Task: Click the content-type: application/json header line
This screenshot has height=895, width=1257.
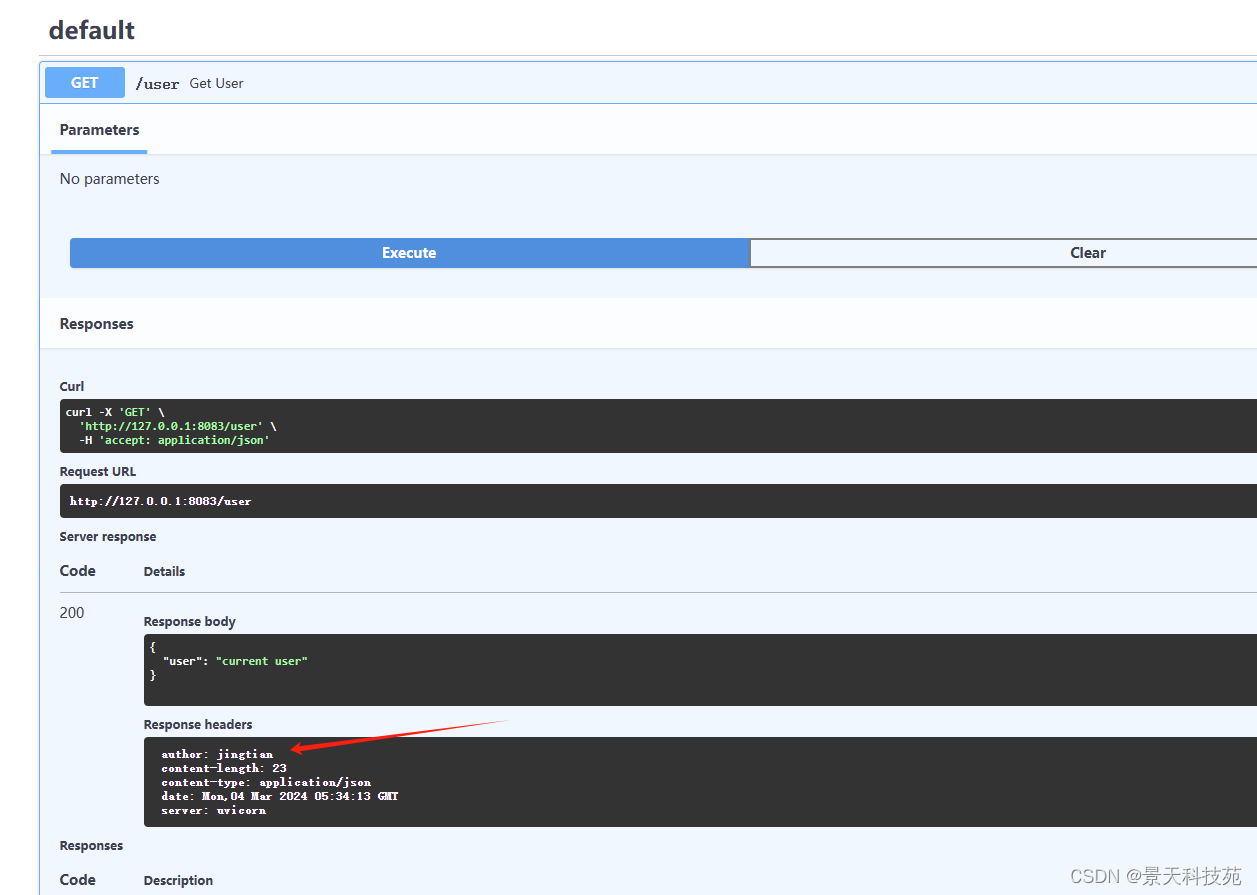Action: pyautogui.click(x=266, y=782)
